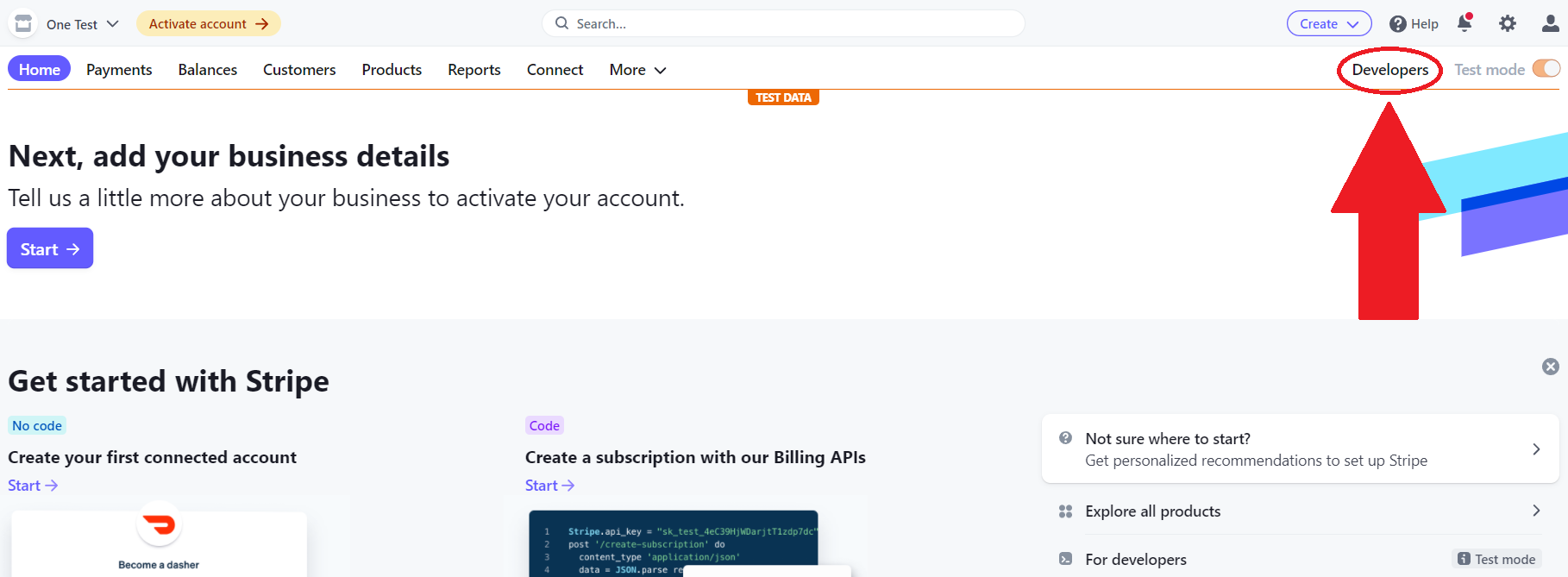The height and width of the screenshot is (577, 1568).
Task: Click the question icon beside Not sure where to start
Action: point(1066,438)
